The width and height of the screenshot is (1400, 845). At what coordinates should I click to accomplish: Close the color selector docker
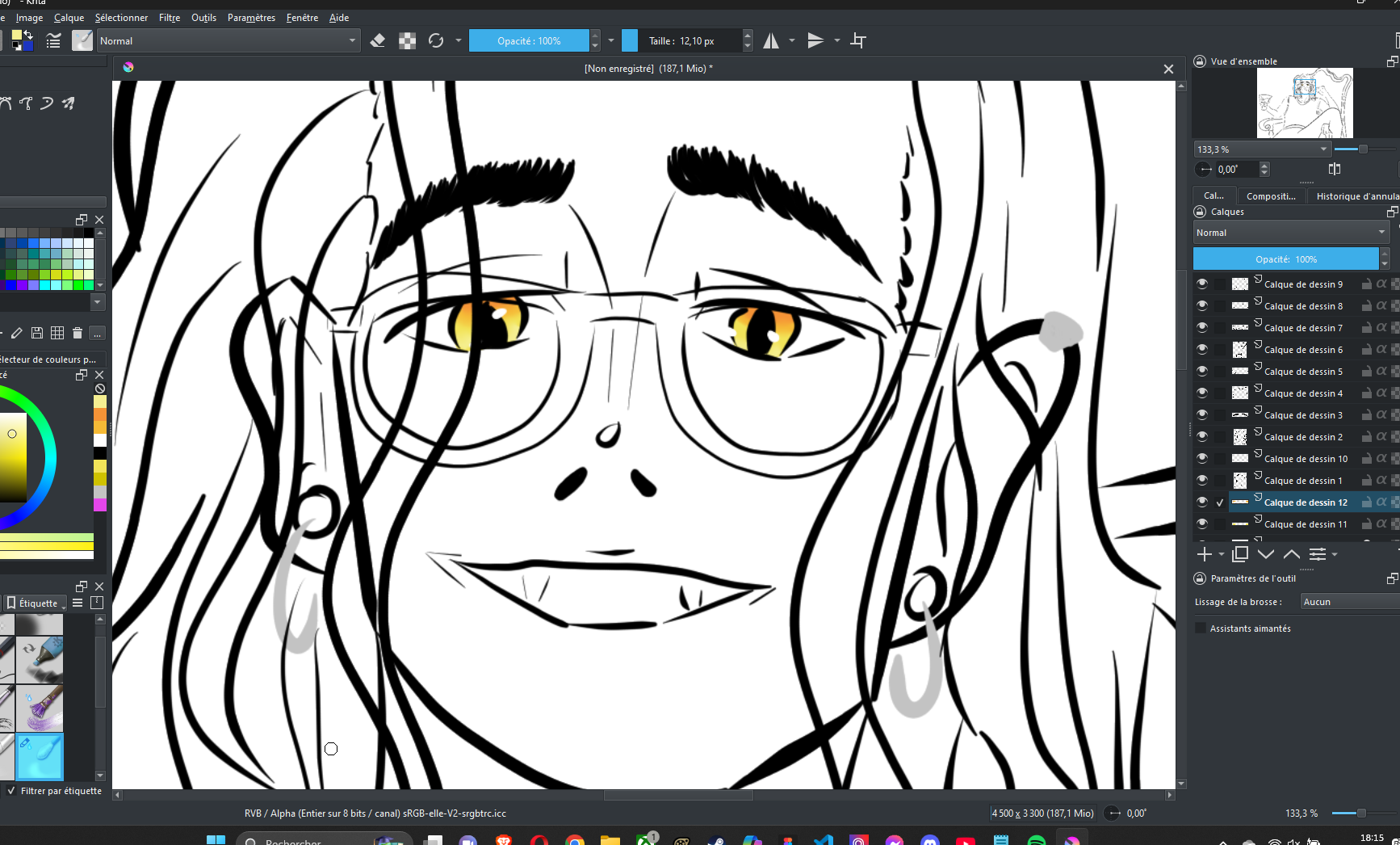click(x=99, y=375)
